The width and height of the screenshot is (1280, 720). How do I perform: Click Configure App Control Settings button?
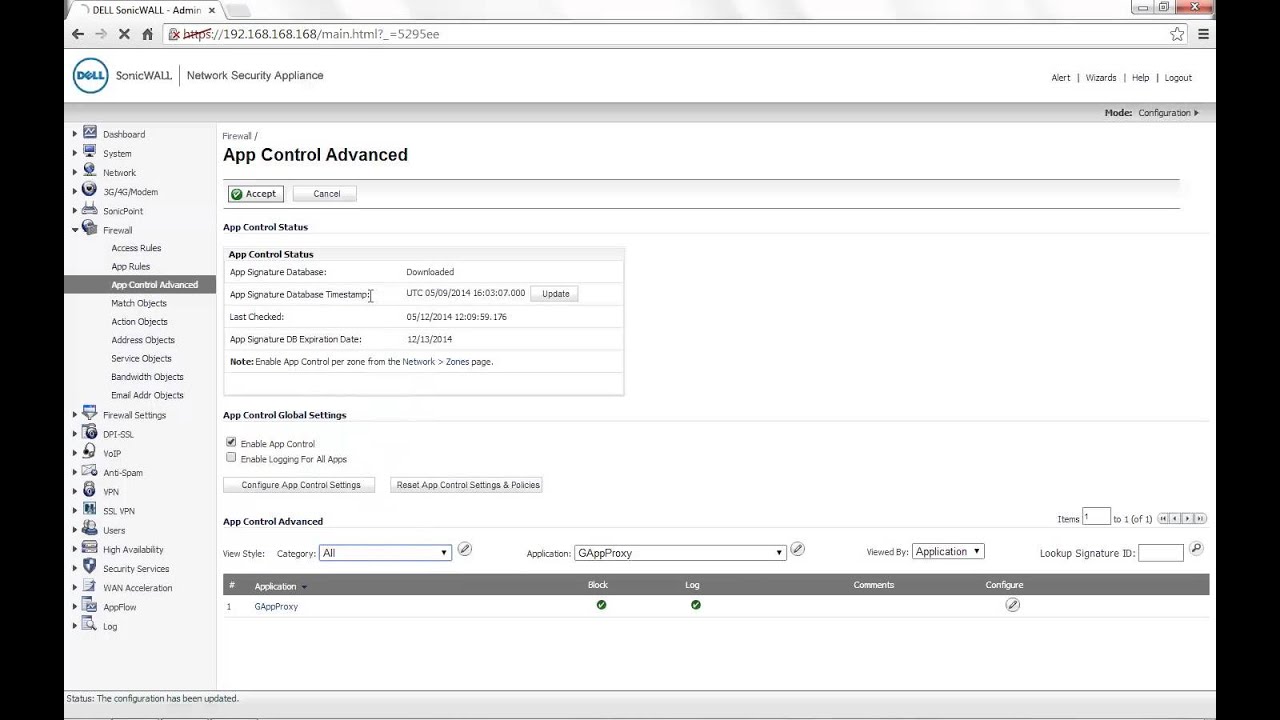(300, 485)
